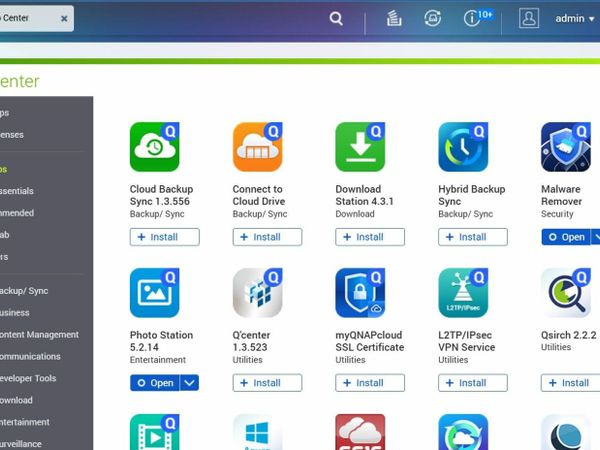This screenshot has width=600, height=450.
Task: Click the Download Station app icon
Action: tap(360, 147)
